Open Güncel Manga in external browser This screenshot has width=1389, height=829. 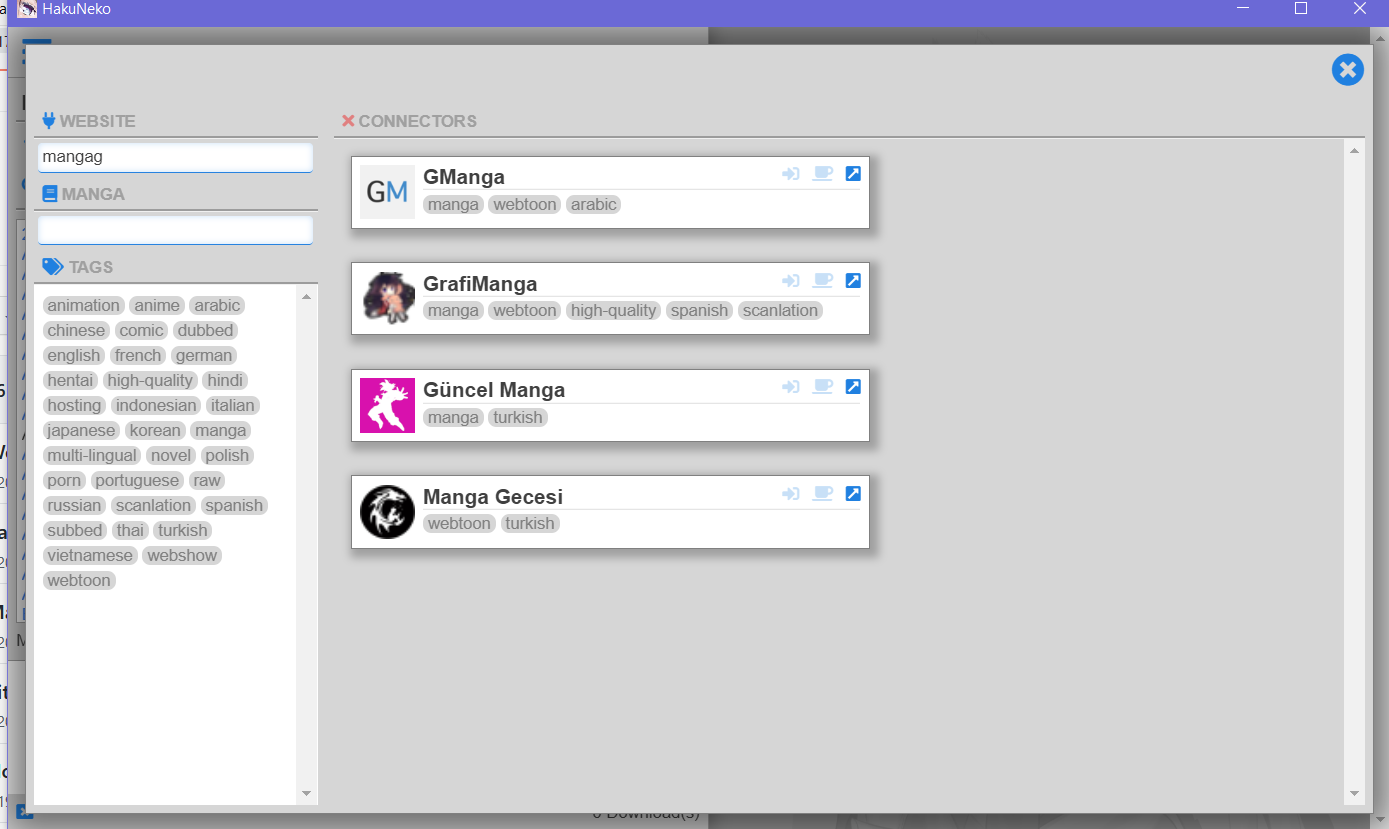click(x=852, y=386)
